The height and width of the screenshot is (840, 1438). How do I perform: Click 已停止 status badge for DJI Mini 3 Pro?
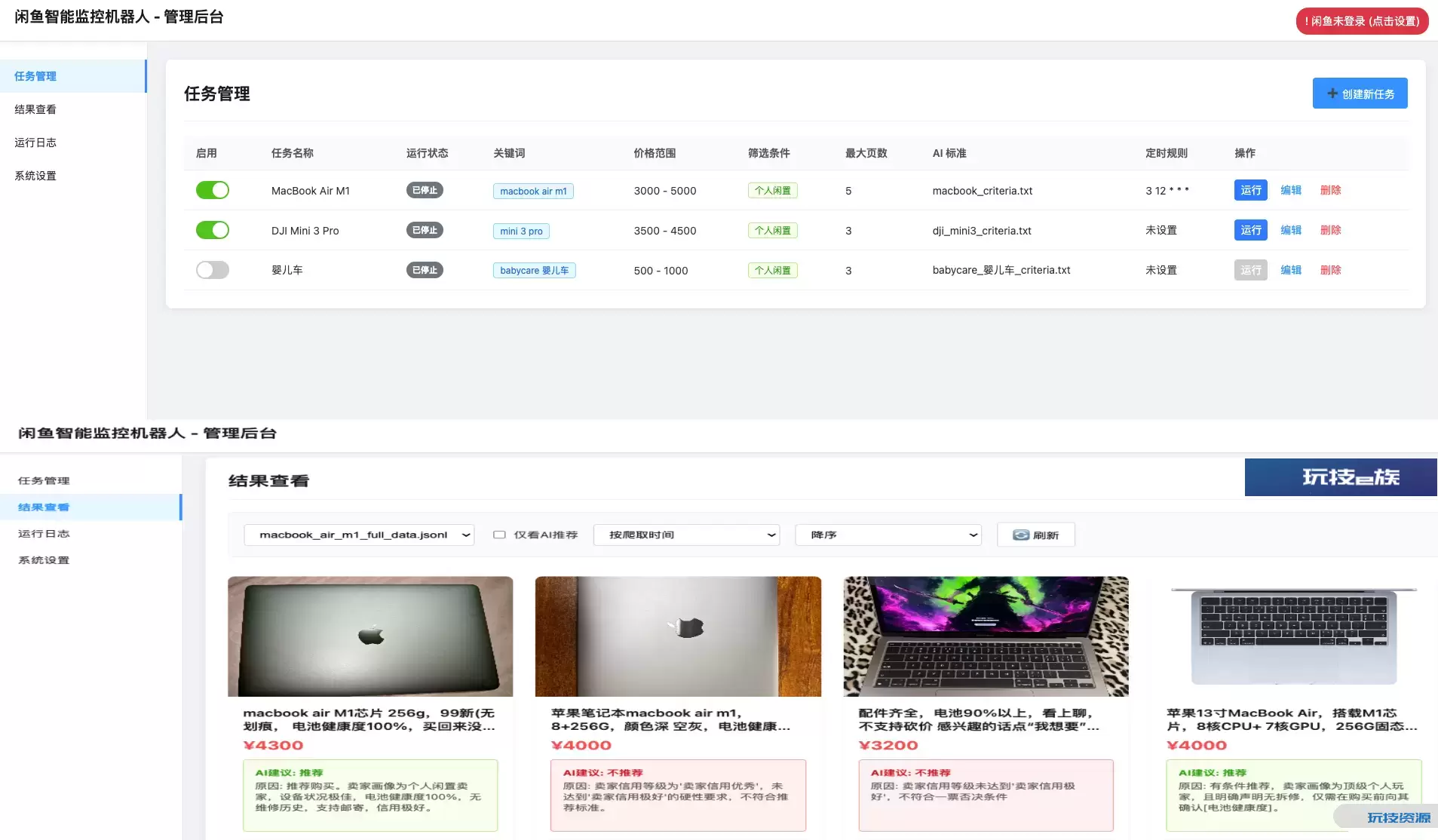pos(425,230)
